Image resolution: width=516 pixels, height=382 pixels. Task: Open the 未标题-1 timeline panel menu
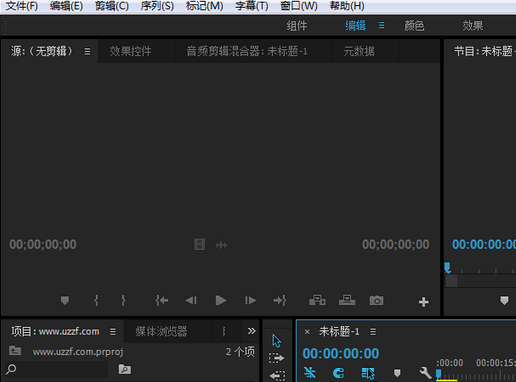point(373,332)
